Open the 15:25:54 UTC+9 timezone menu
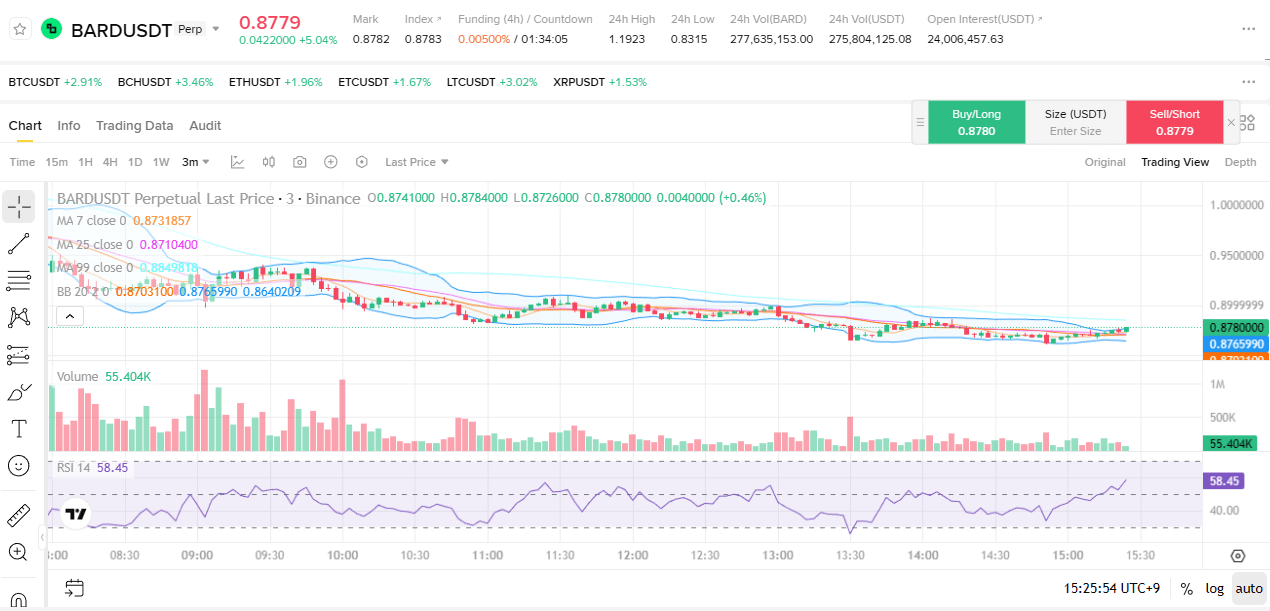The image size is (1270, 611). pyautogui.click(x=1111, y=588)
